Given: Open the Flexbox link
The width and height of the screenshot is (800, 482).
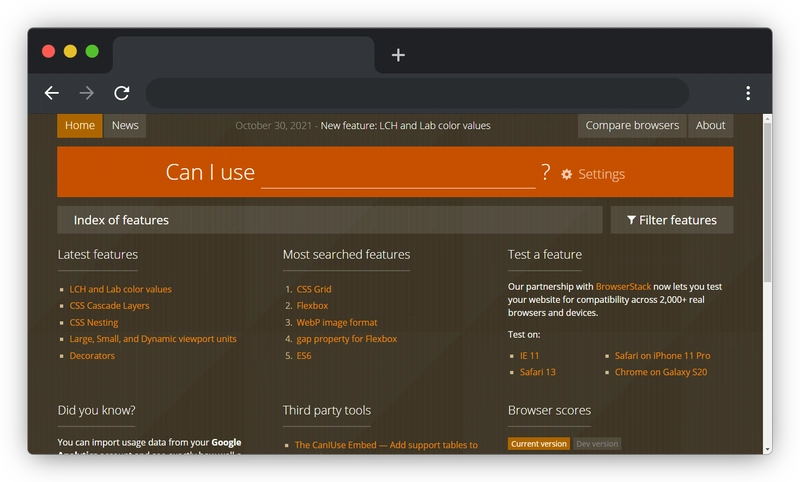Looking at the screenshot, I should 312,306.
